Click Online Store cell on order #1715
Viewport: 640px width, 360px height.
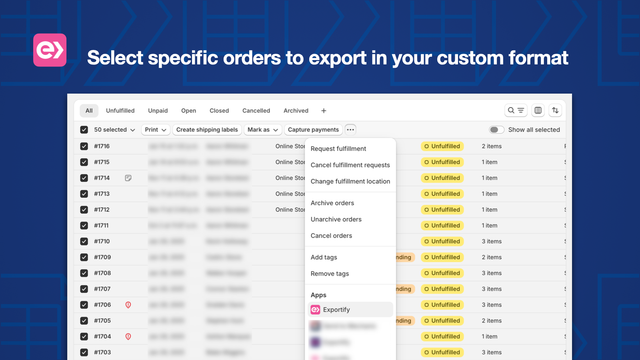(290, 162)
